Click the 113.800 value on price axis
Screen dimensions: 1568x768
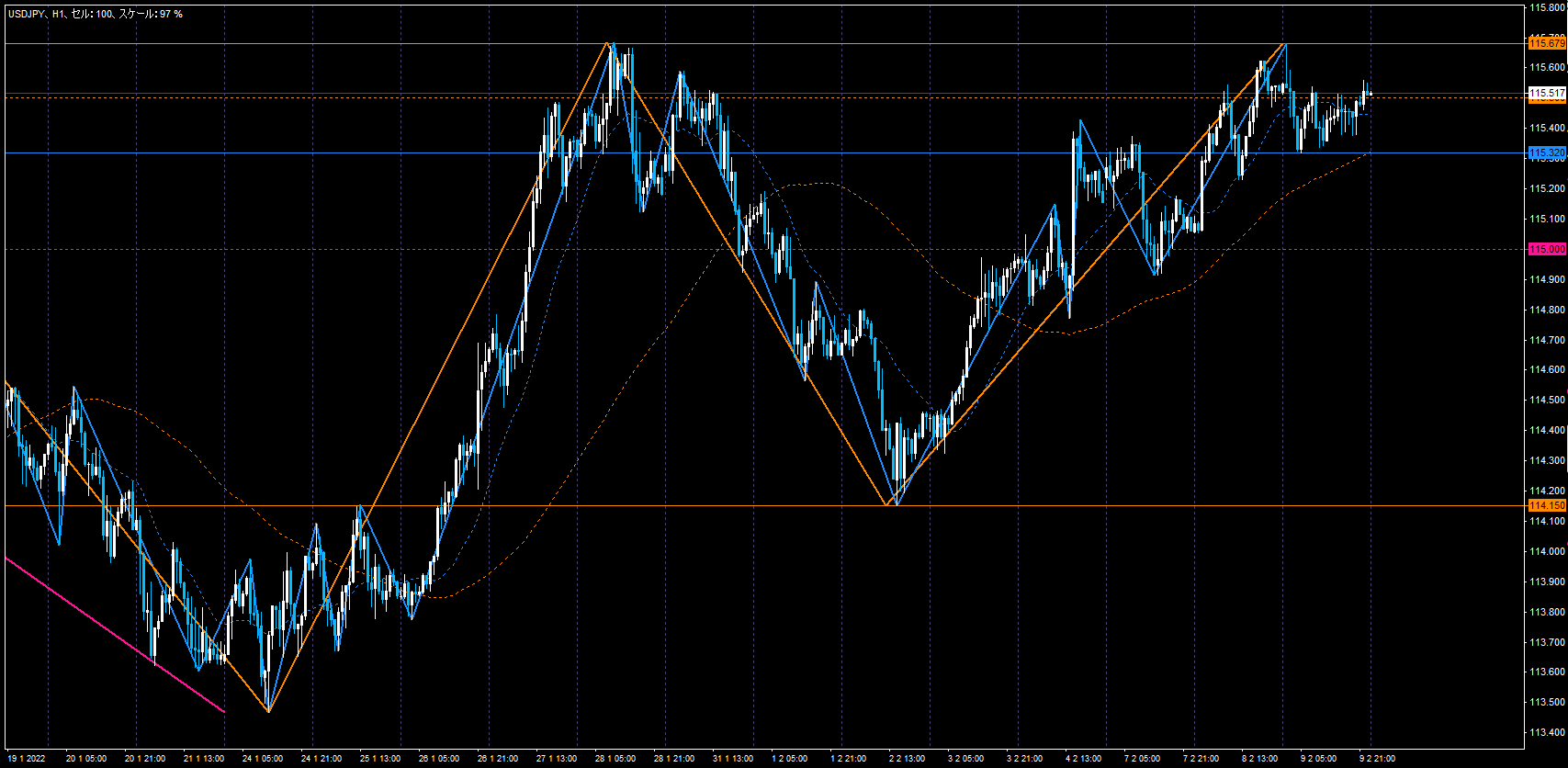point(1547,612)
